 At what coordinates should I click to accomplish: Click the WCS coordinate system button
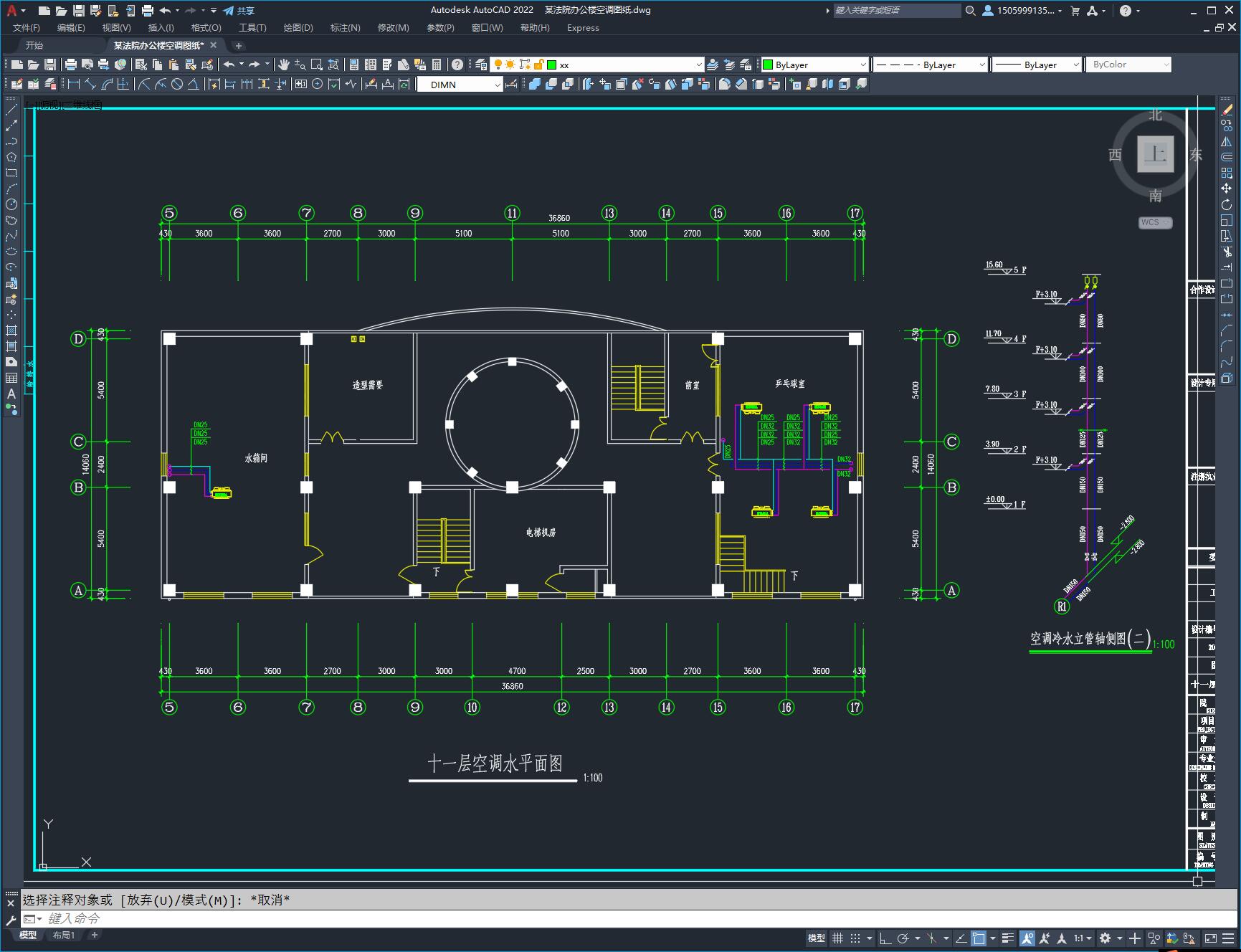(x=1155, y=222)
